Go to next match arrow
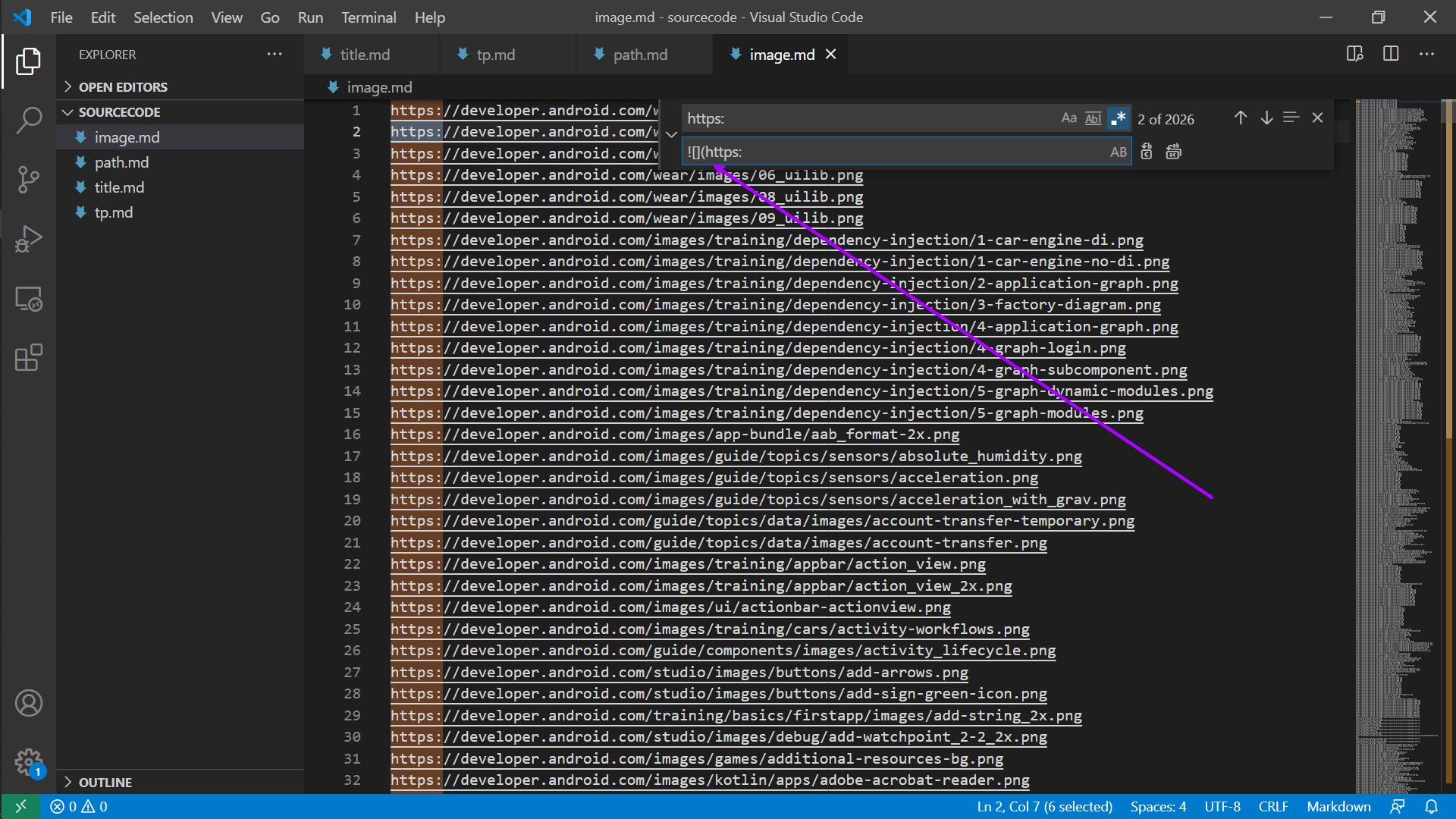The image size is (1456, 819). (x=1266, y=118)
